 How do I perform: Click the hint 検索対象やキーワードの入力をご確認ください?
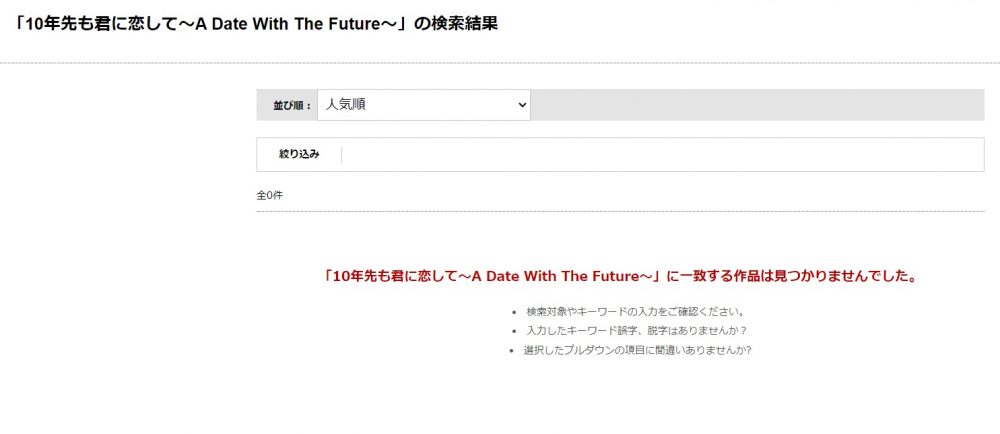coord(635,312)
